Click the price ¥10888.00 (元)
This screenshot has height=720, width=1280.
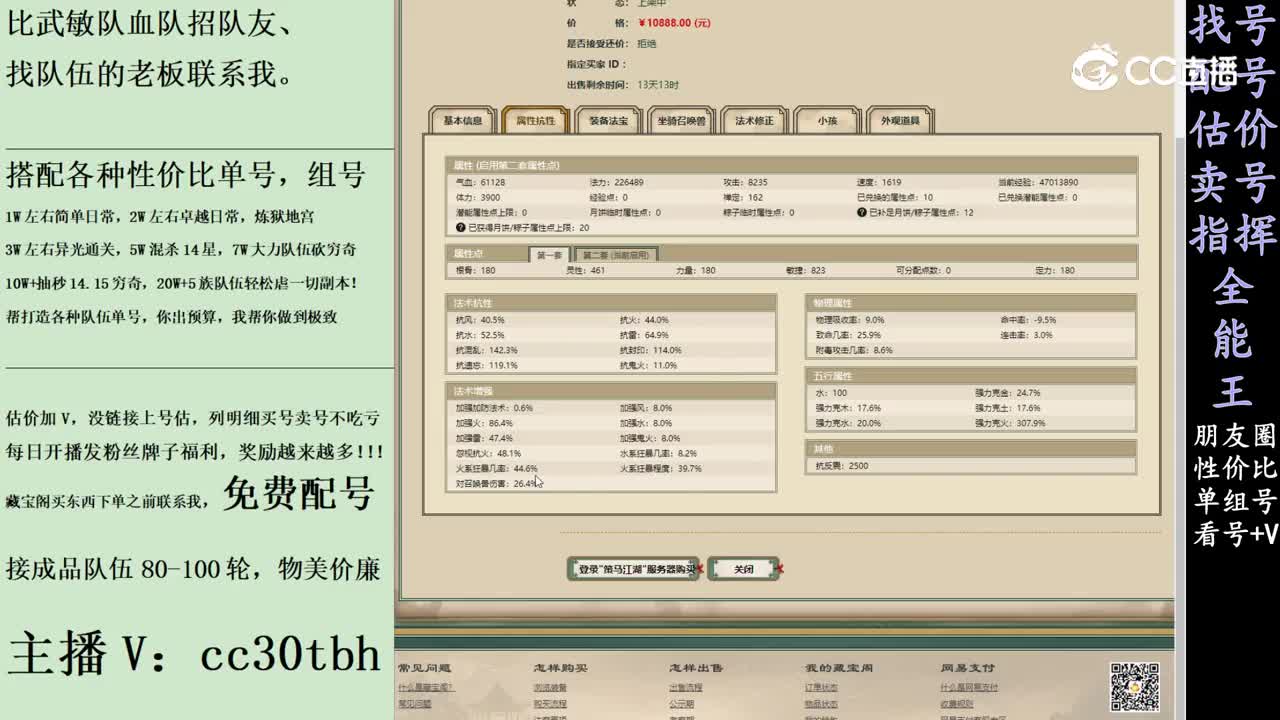click(673, 23)
